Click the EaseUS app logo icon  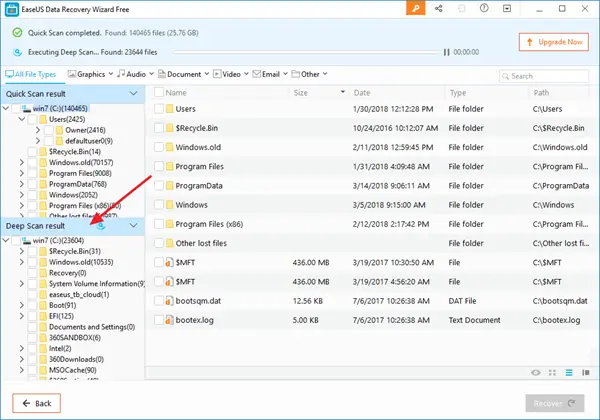(x=12, y=9)
